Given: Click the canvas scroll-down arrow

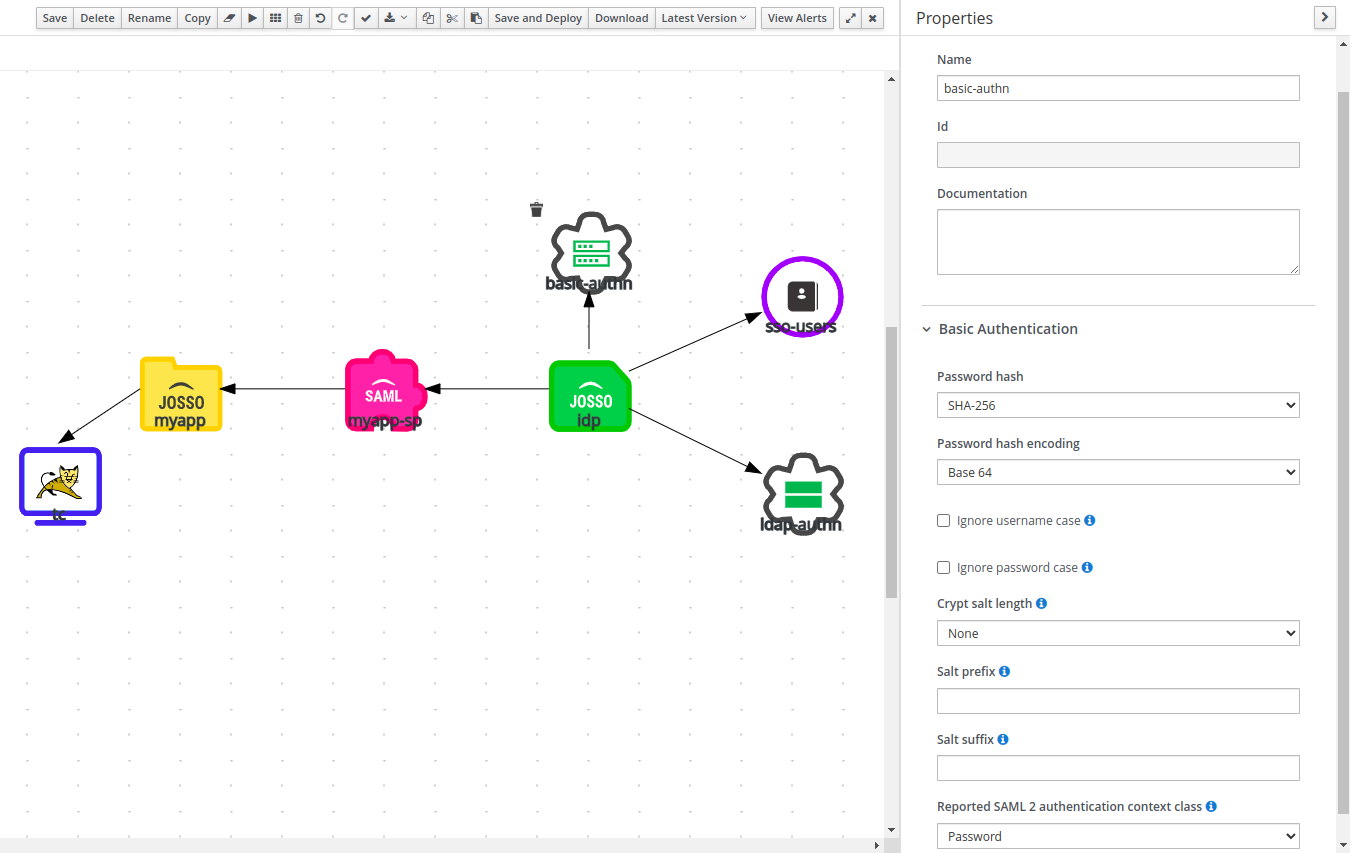Looking at the screenshot, I should 891,829.
